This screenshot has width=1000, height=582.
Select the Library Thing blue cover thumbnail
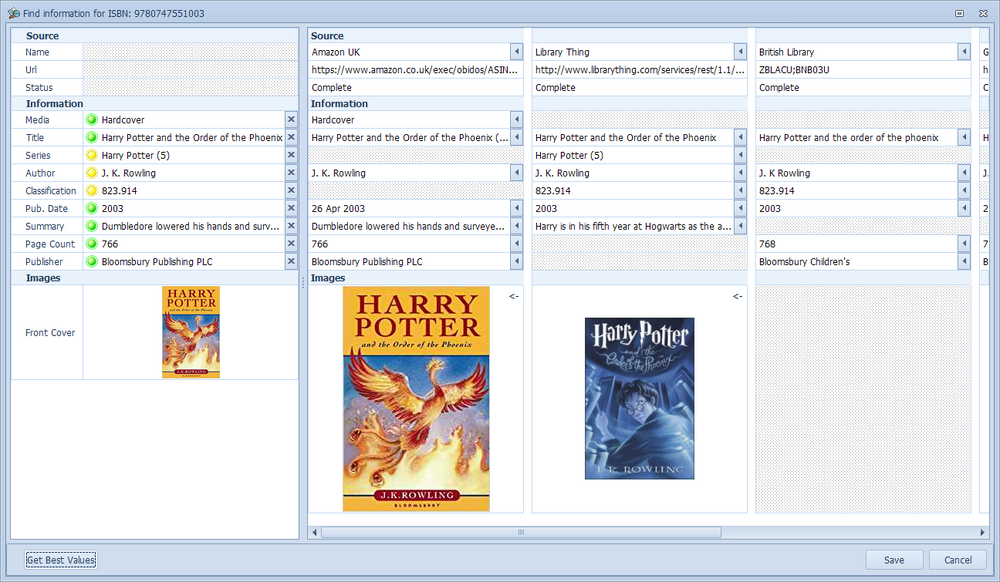(x=640, y=398)
